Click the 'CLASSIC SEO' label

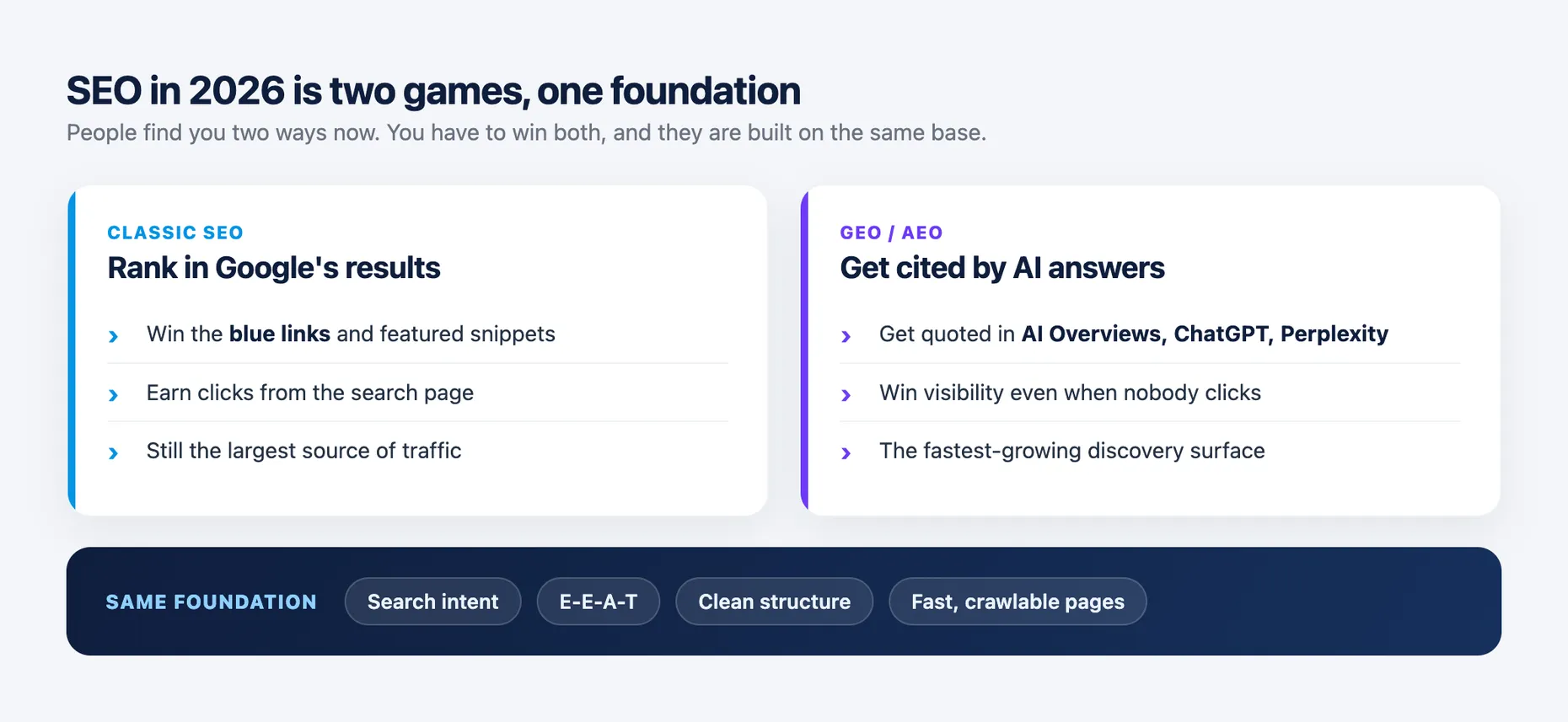pos(175,233)
